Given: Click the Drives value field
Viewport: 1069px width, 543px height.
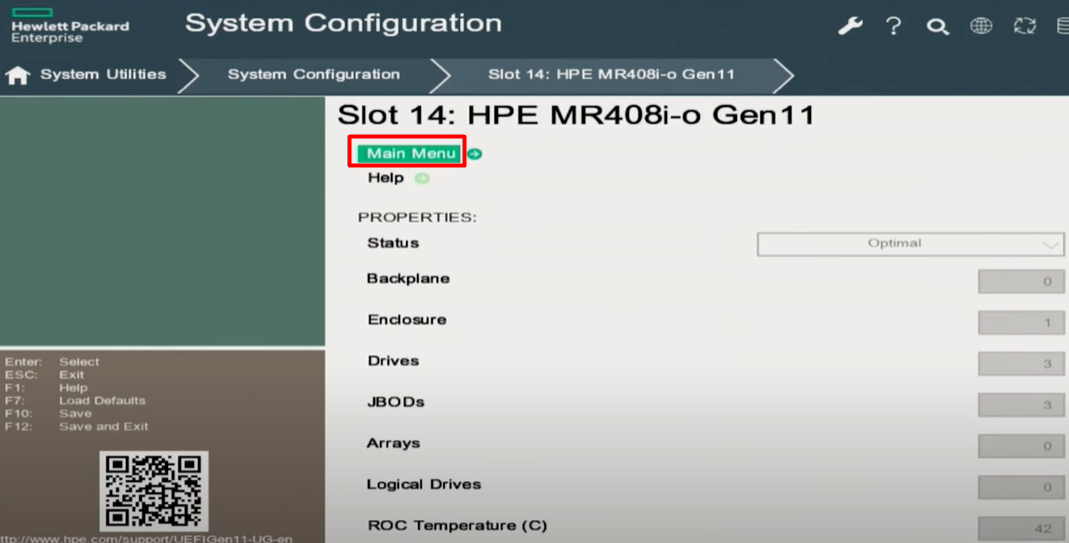Looking at the screenshot, I should click(x=1021, y=364).
